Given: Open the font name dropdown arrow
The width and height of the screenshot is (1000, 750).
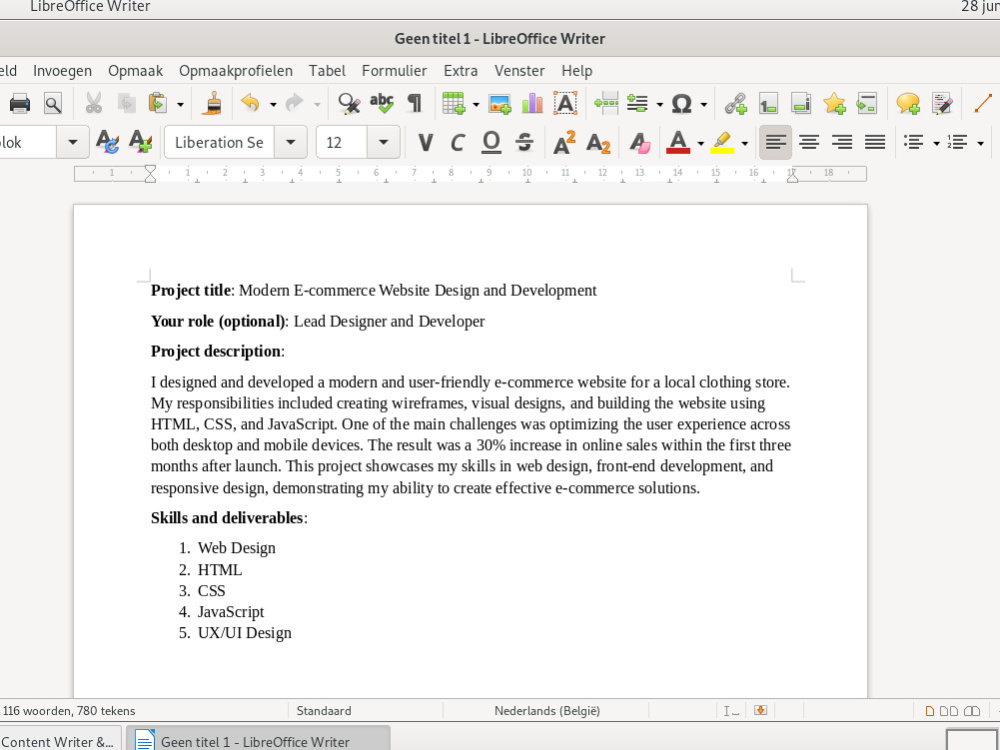Looking at the screenshot, I should (x=290, y=142).
